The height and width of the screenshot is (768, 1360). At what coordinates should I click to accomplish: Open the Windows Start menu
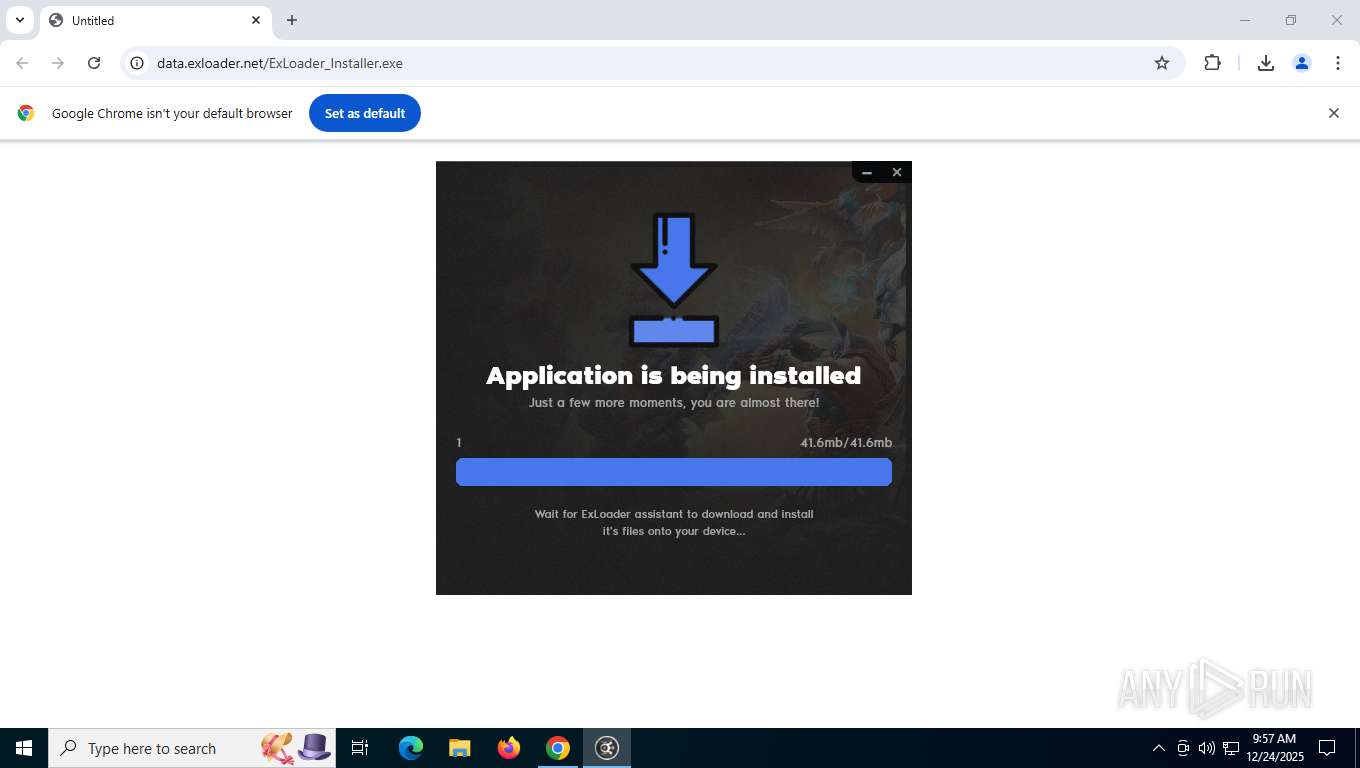(x=24, y=748)
